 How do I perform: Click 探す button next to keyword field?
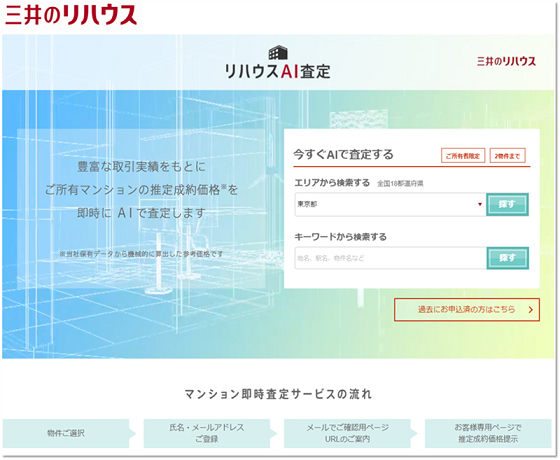pyautogui.click(x=508, y=258)
